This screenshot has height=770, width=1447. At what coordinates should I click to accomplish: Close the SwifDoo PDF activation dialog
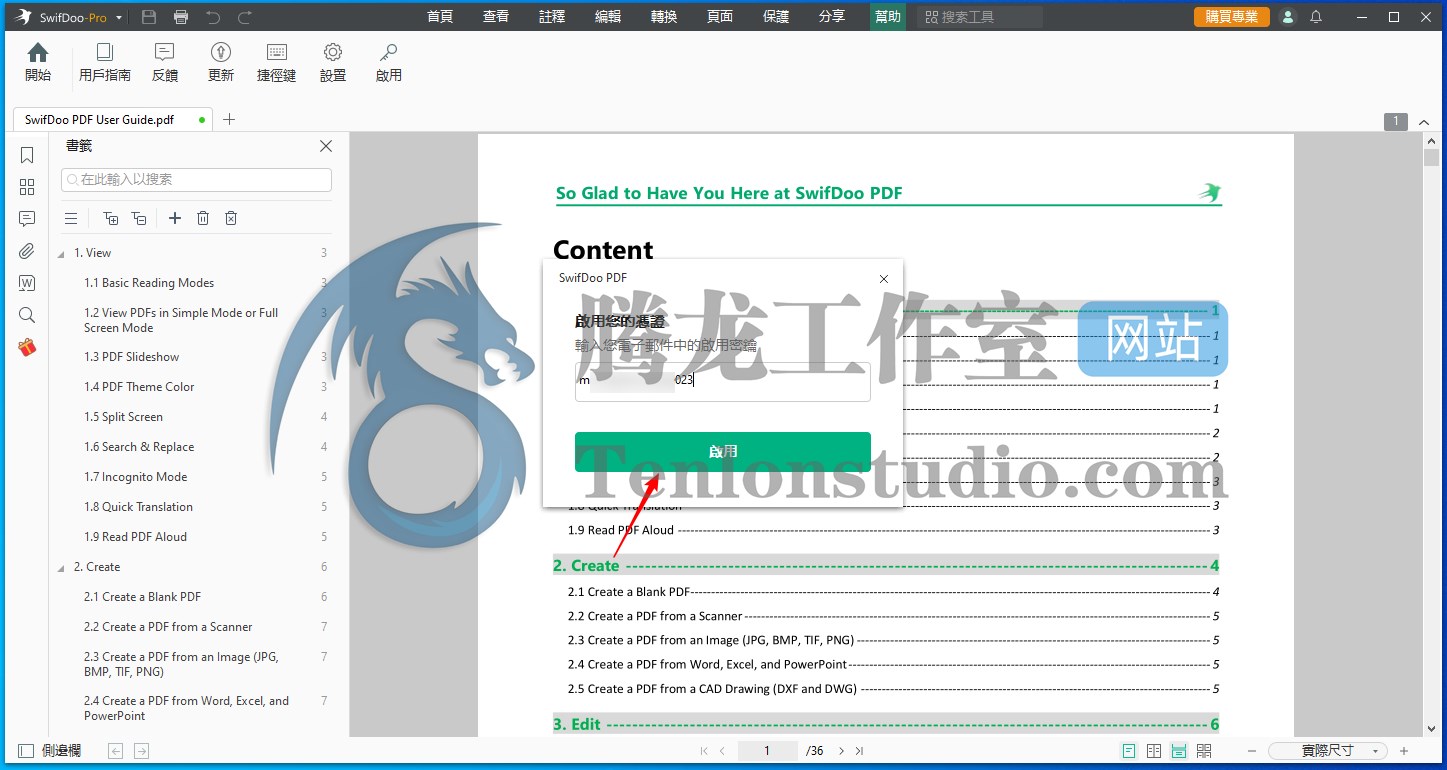pos(883,279)
